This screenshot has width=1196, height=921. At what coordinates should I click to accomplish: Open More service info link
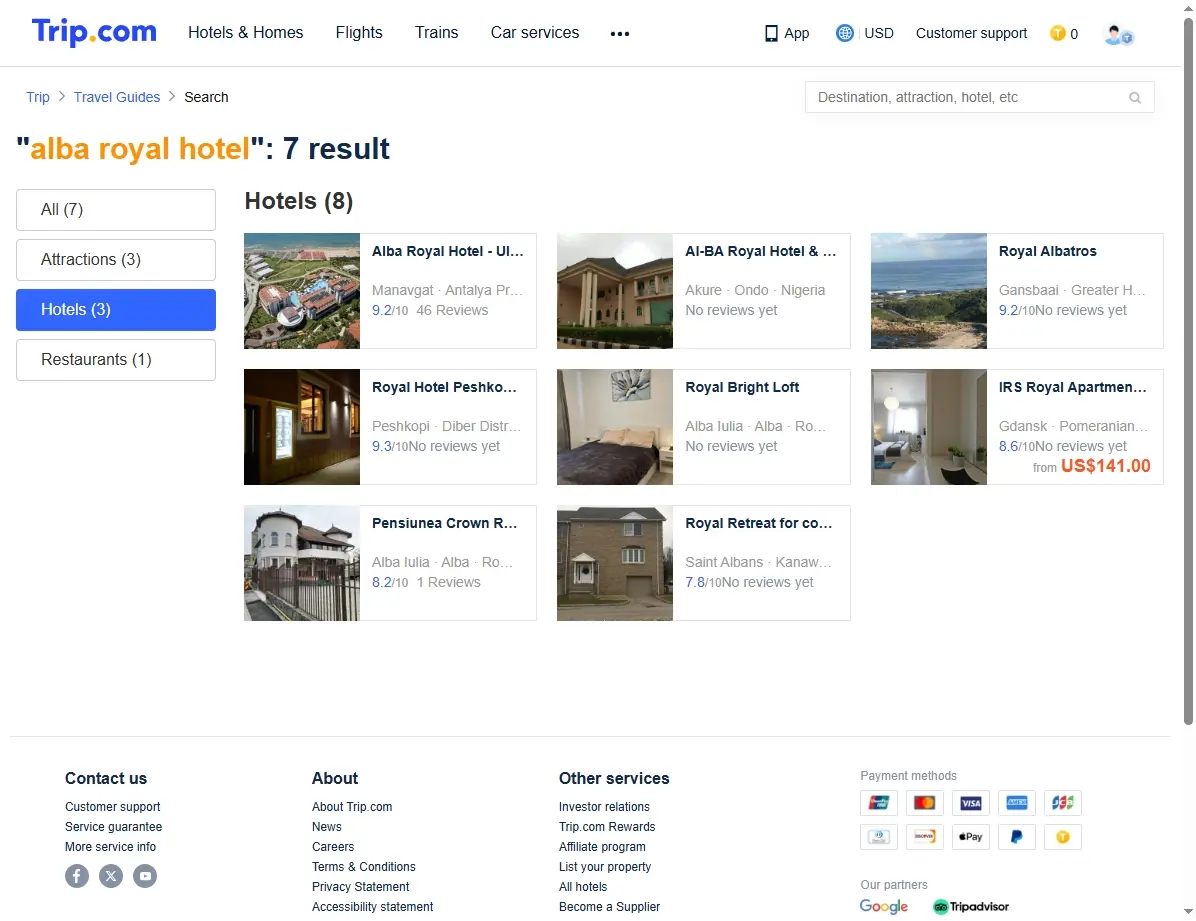[x=110, y=846]
